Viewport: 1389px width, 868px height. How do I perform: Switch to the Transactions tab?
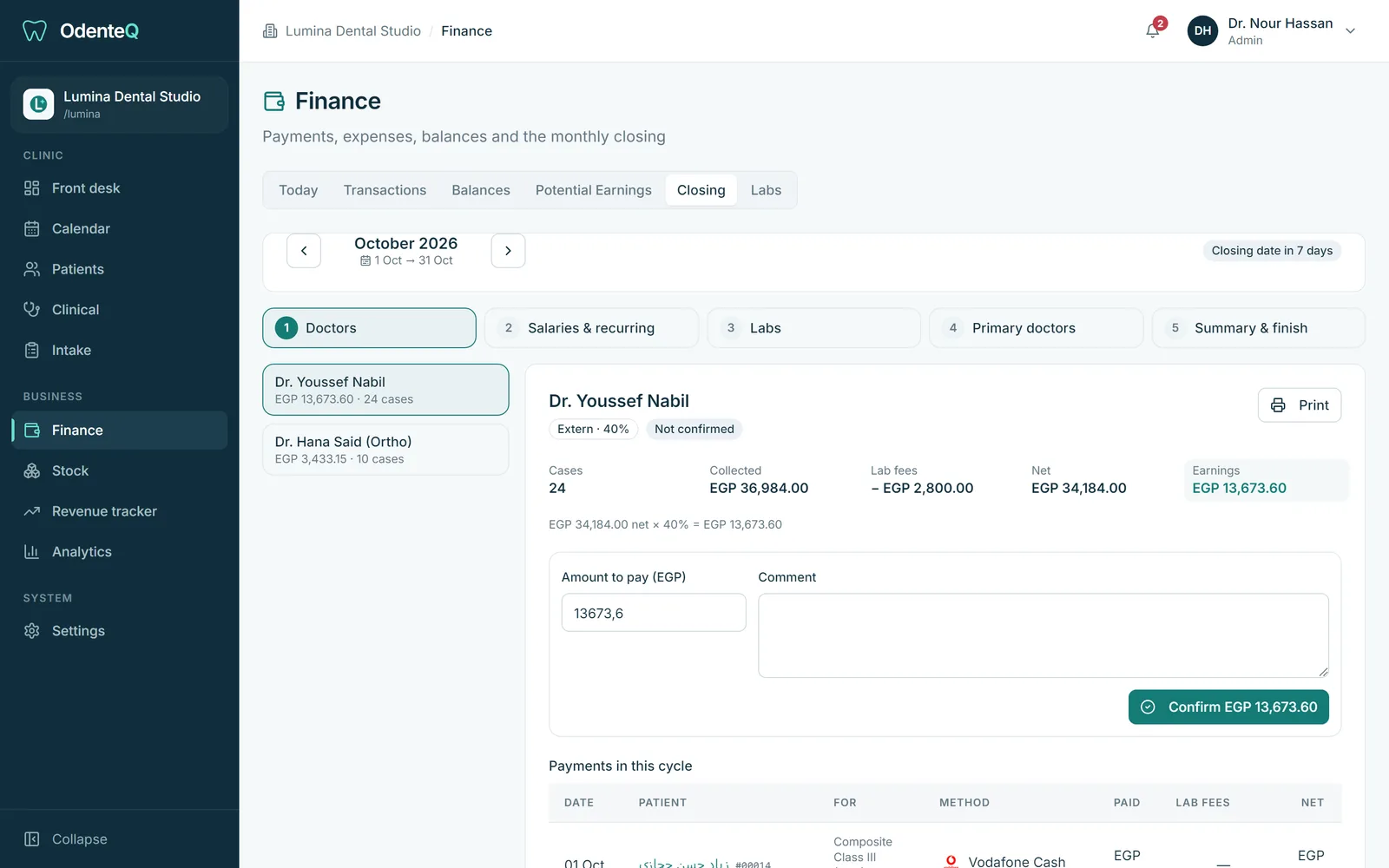coord(385,190)
